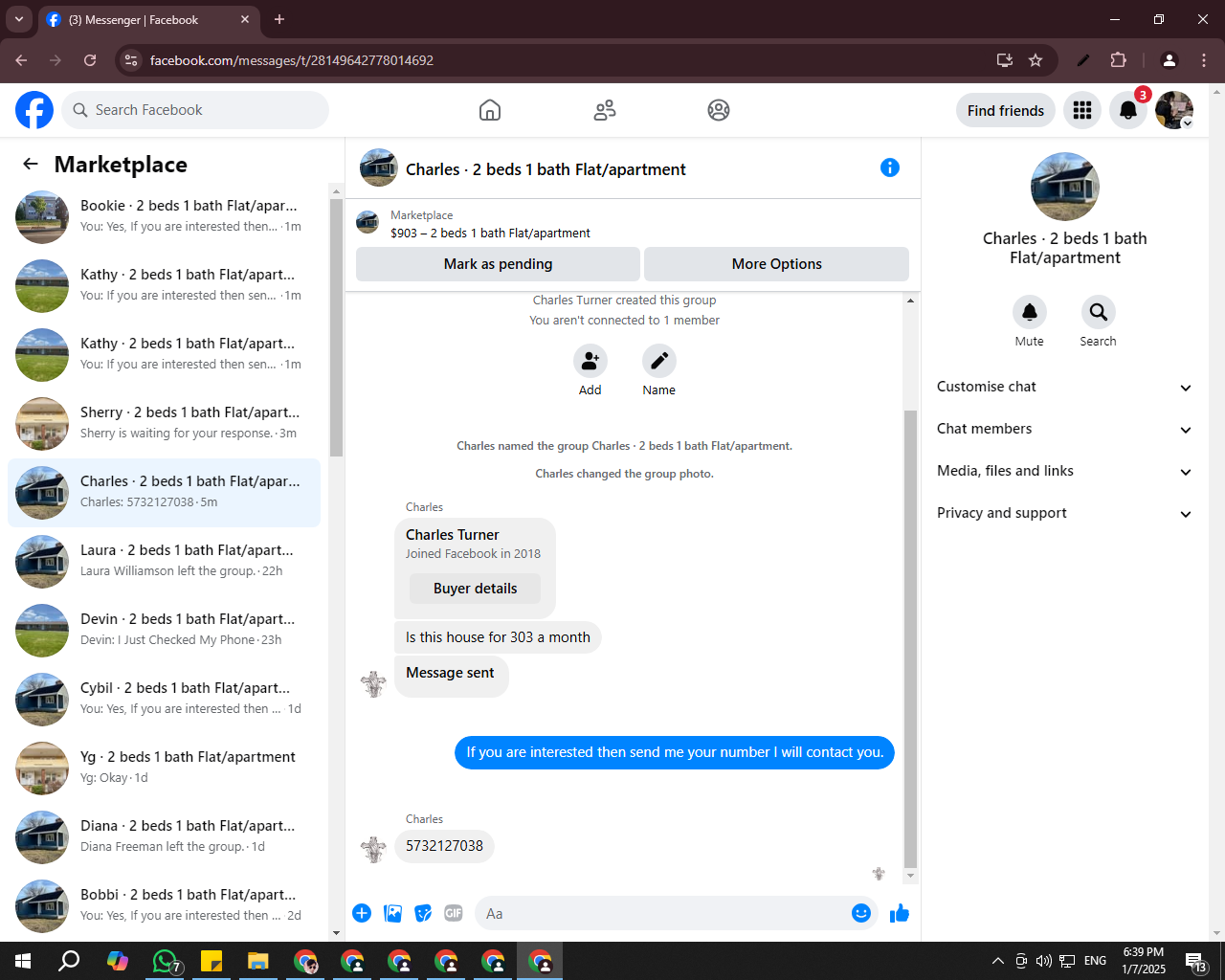
Task: Choose a GIF in the composer
Action: coord(454,913)
